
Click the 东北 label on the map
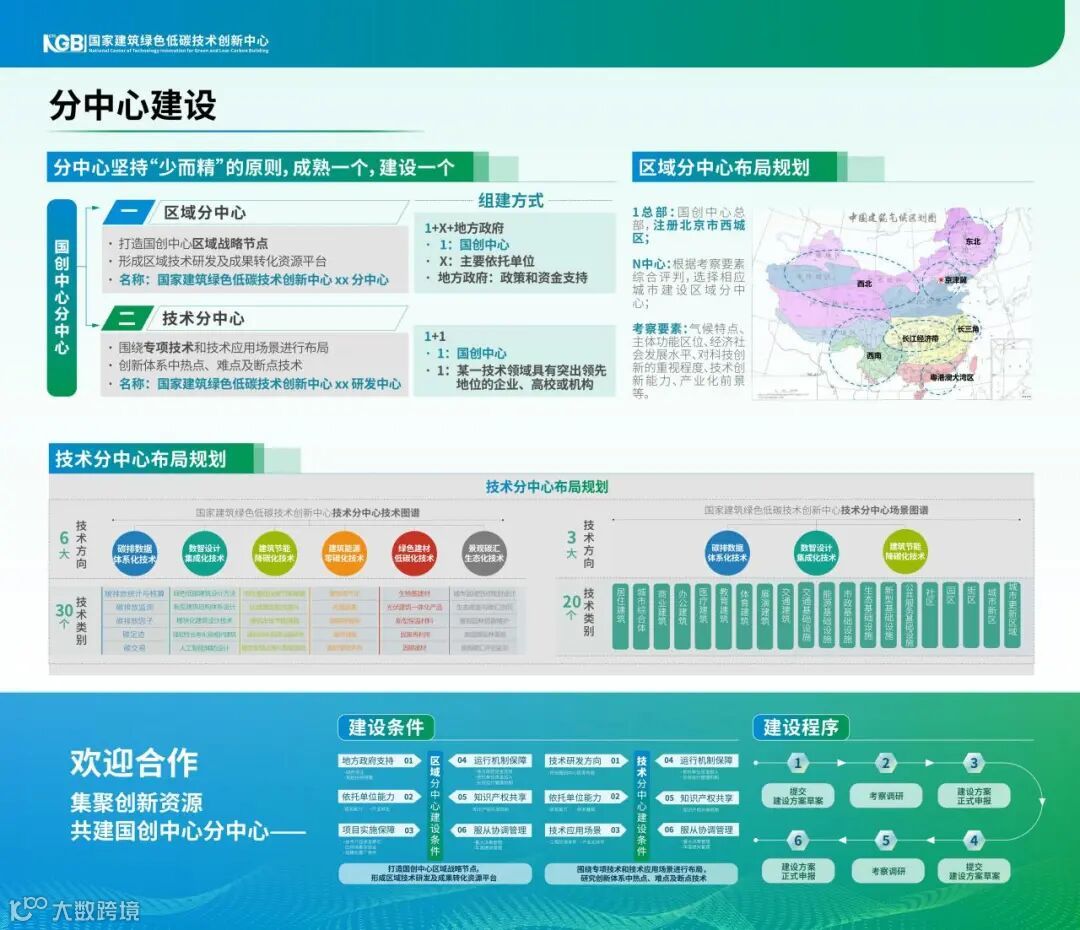pos(973,242)
